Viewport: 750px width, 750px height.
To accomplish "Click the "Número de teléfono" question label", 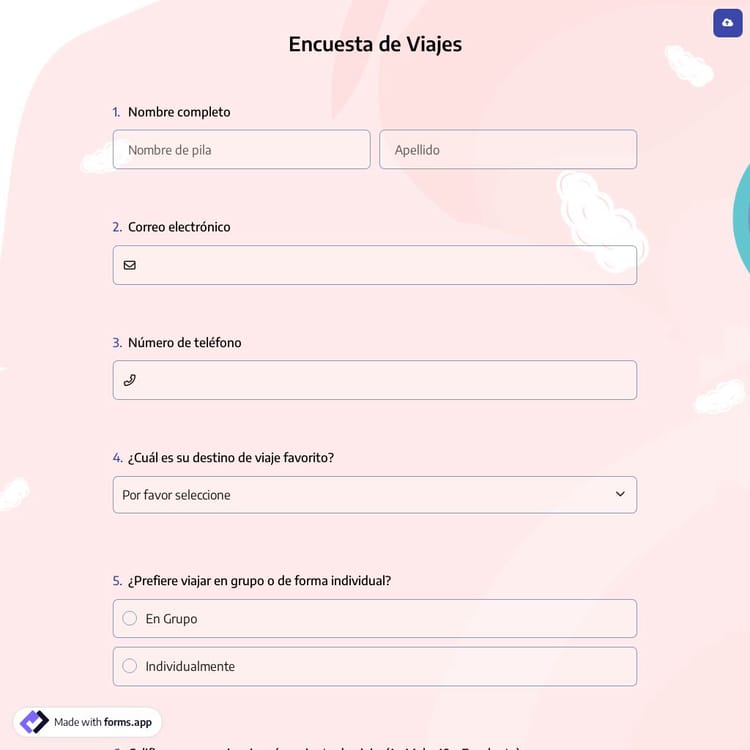I will (x=185, y=342).
